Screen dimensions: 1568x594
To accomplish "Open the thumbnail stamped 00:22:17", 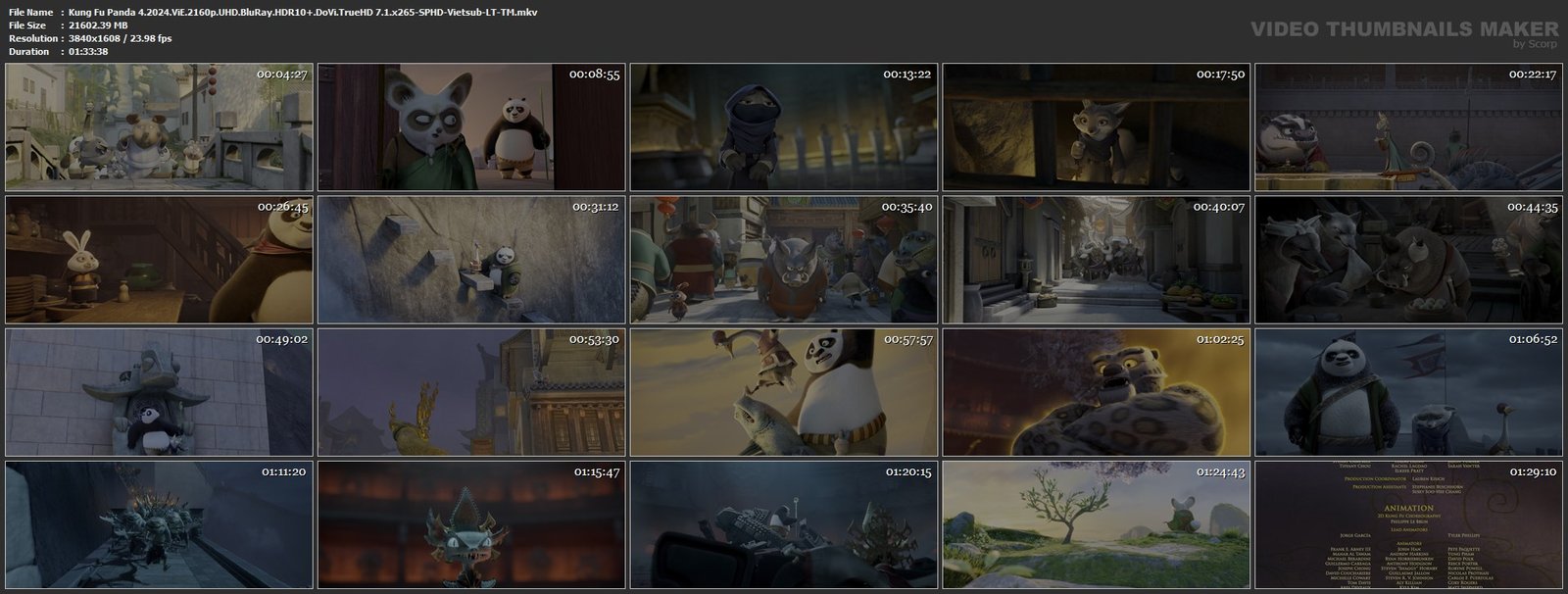I will point(1409,127).
